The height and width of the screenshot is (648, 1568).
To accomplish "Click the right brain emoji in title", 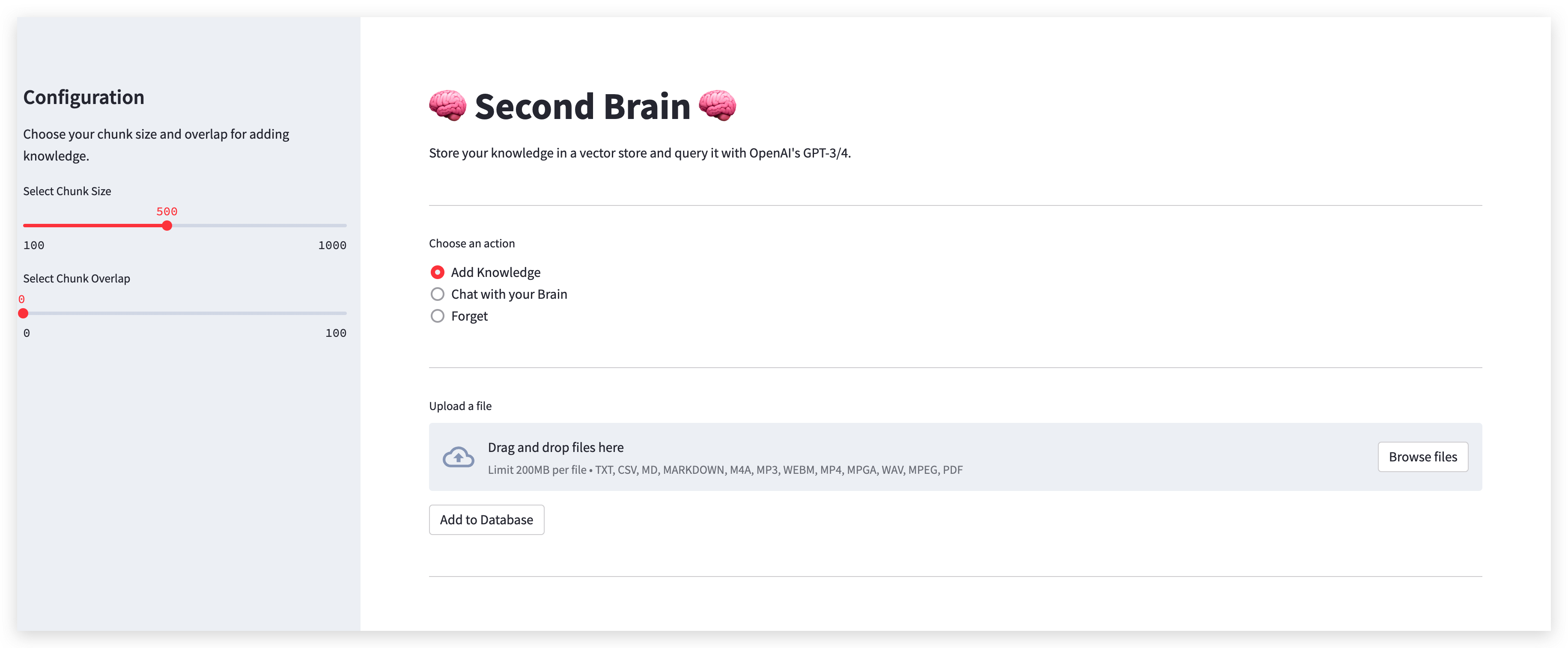I will tap(717, 106).
